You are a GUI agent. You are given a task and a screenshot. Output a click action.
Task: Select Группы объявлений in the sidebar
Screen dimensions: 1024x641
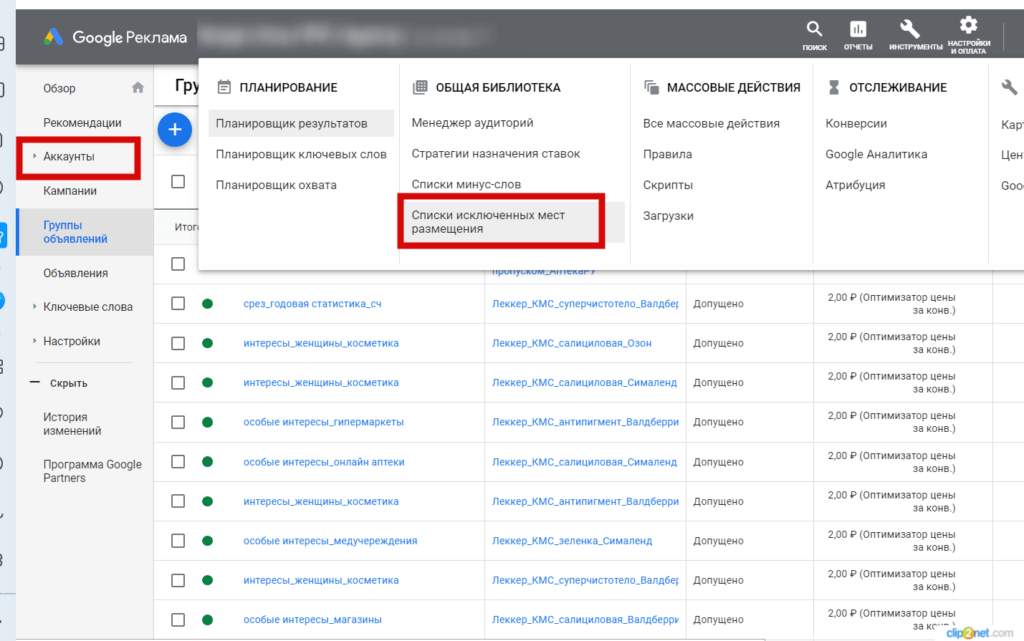point(75,232)
